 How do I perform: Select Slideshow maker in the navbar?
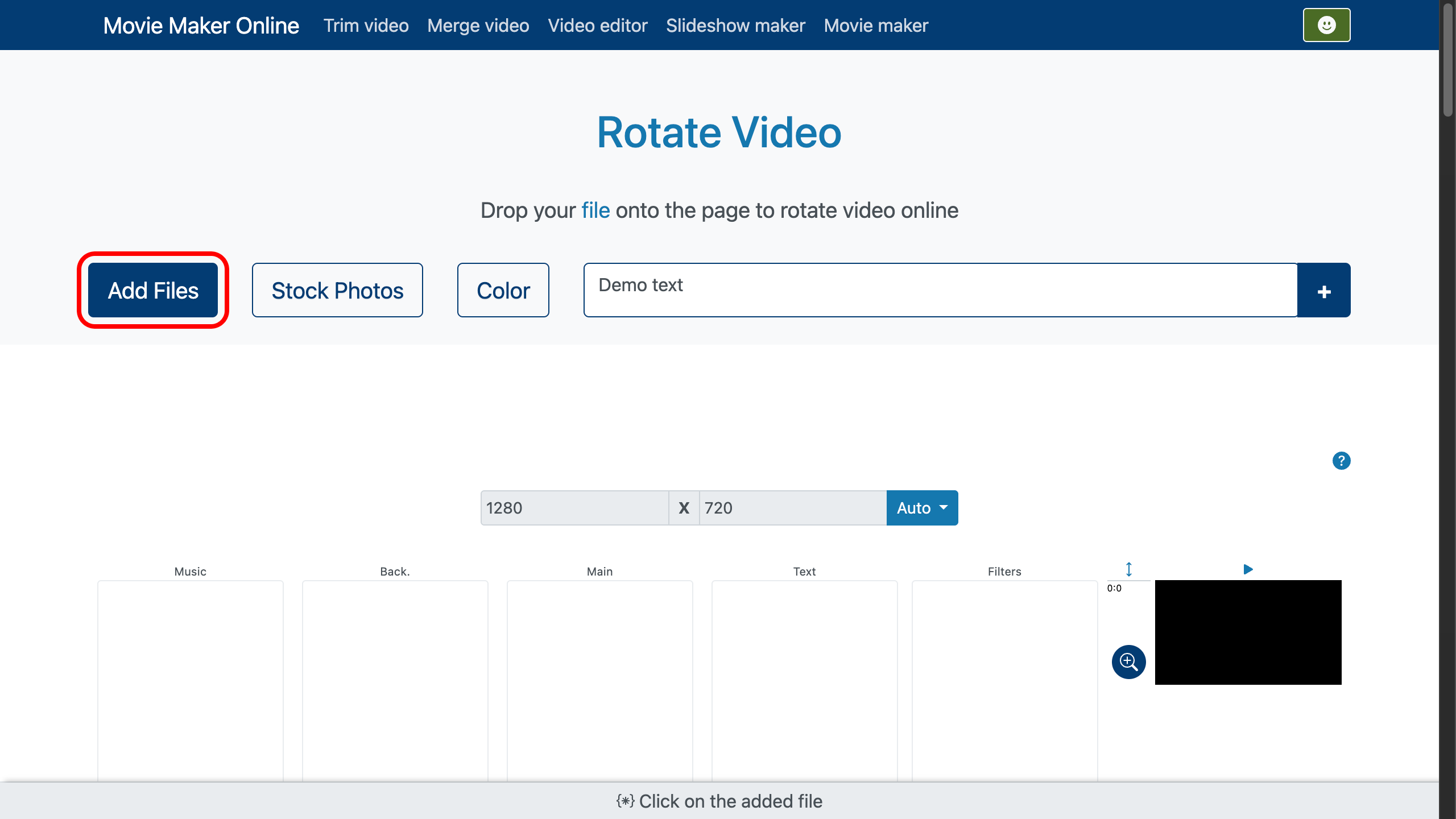click(735, 26)
